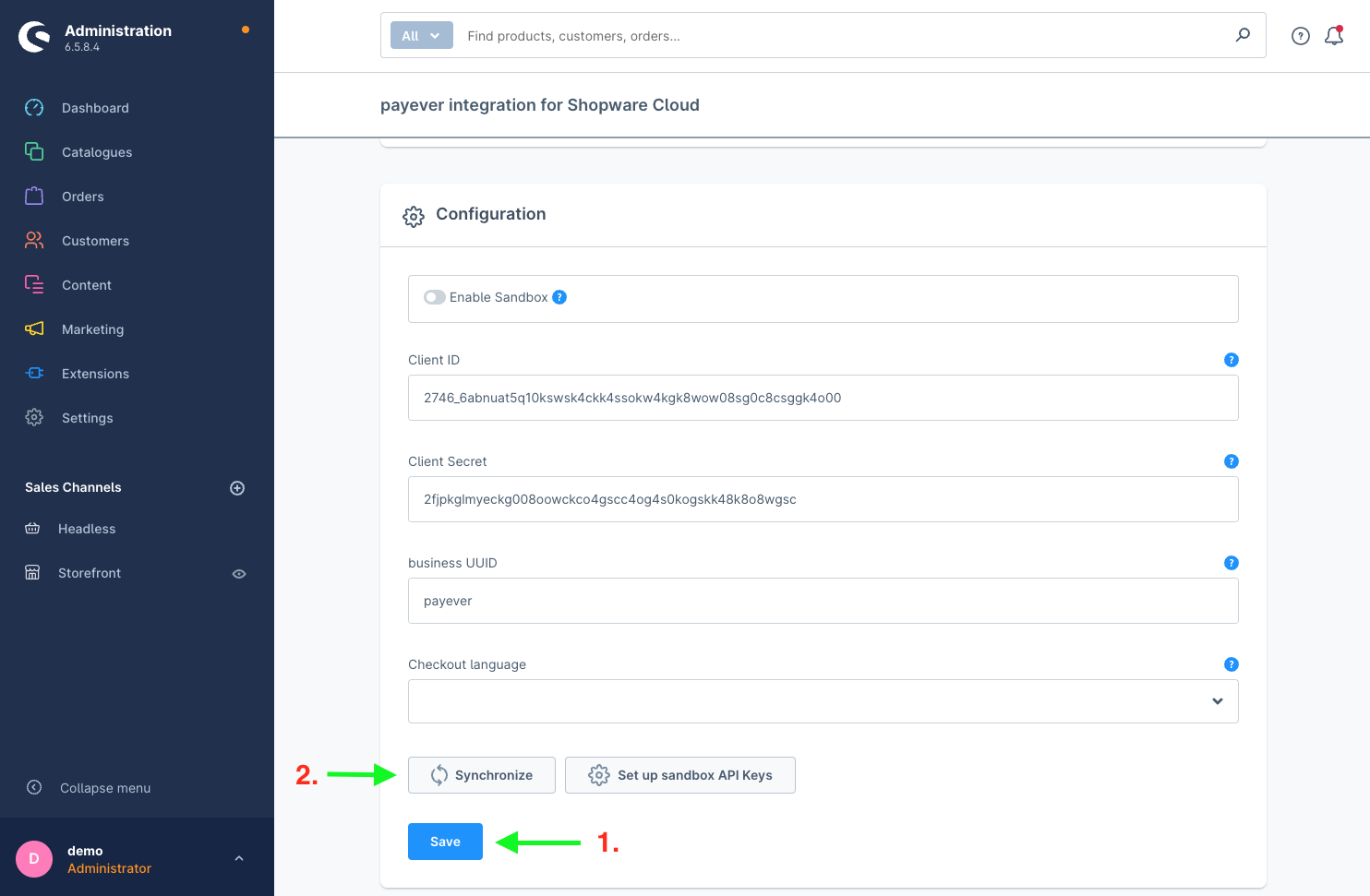The height and width of the screenshot is (896, 1370).
Task: Click the business UUID input field
Action: point(823,601)
